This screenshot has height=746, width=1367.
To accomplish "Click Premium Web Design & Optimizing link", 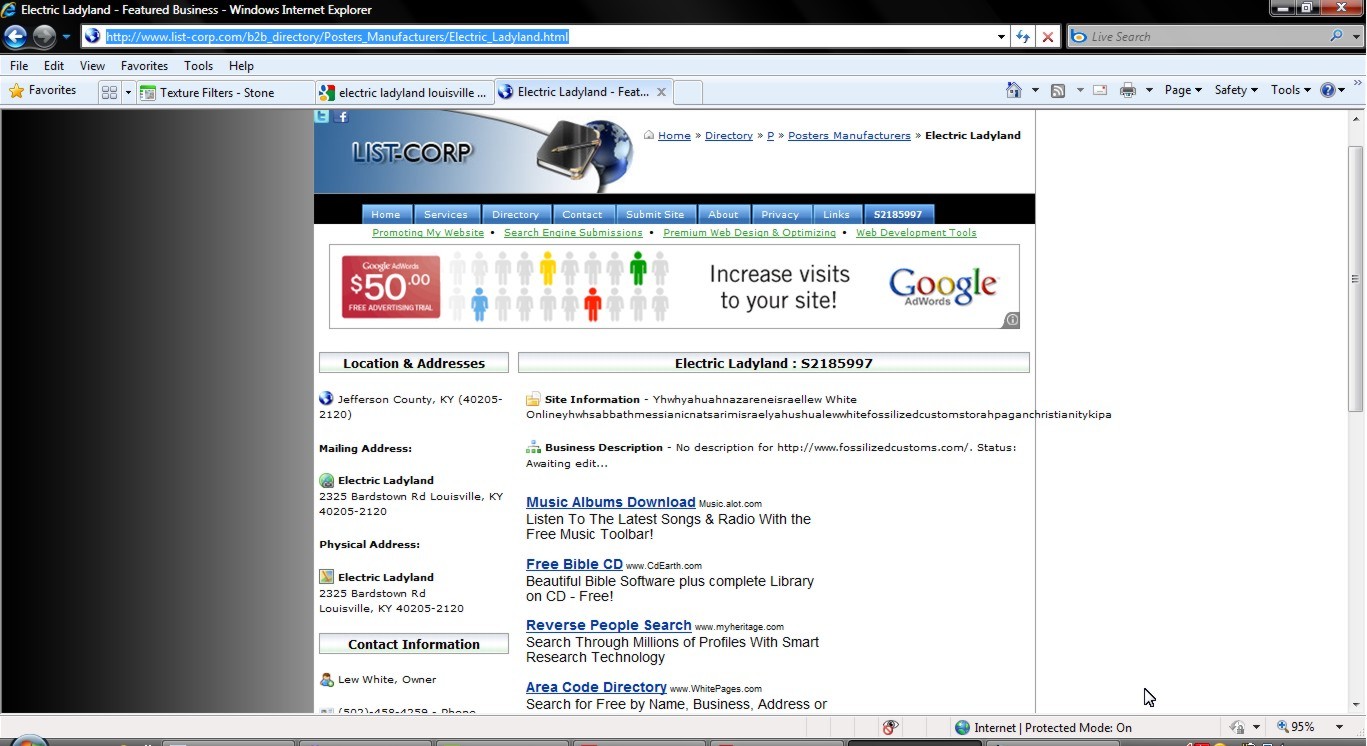I will coord(749,233).
